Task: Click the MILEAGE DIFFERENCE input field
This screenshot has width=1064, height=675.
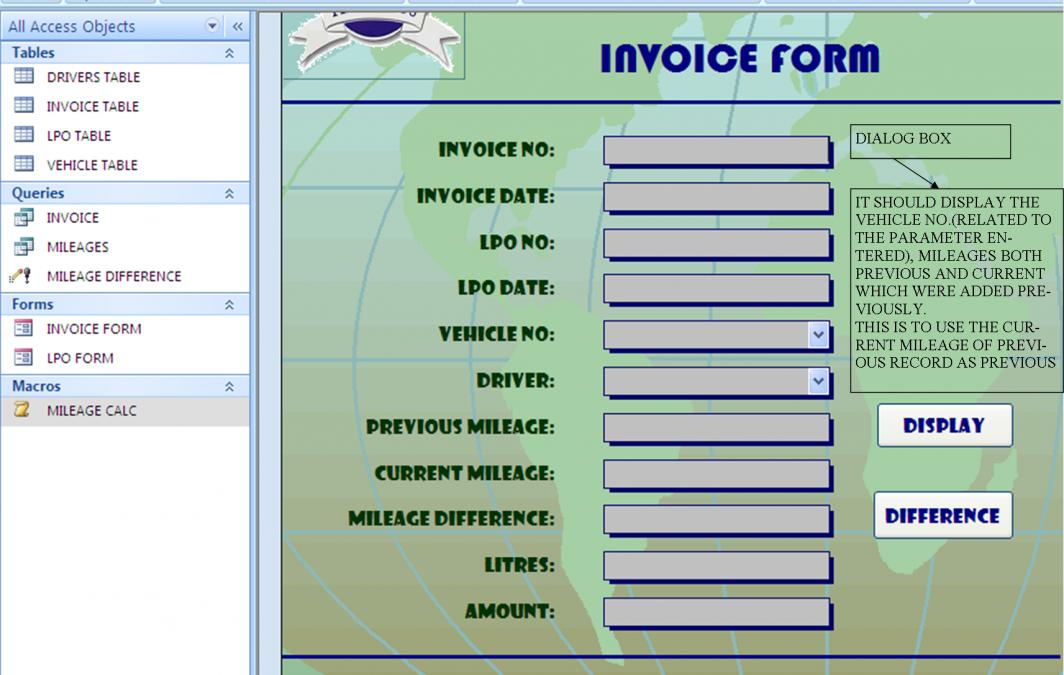Action: [x=717, y=520]
